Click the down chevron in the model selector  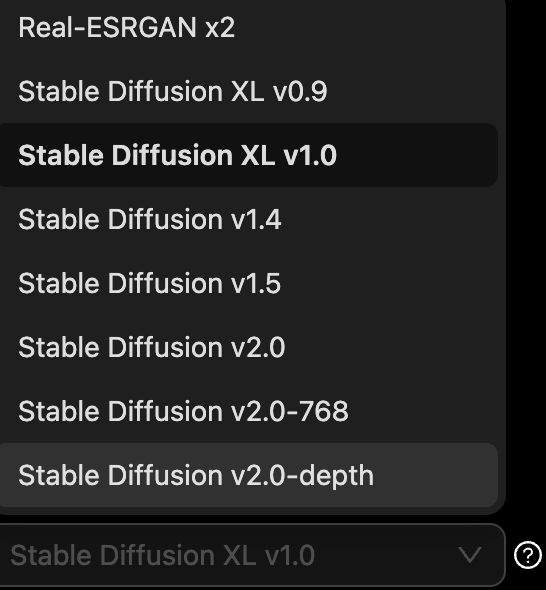pos(470,555)
